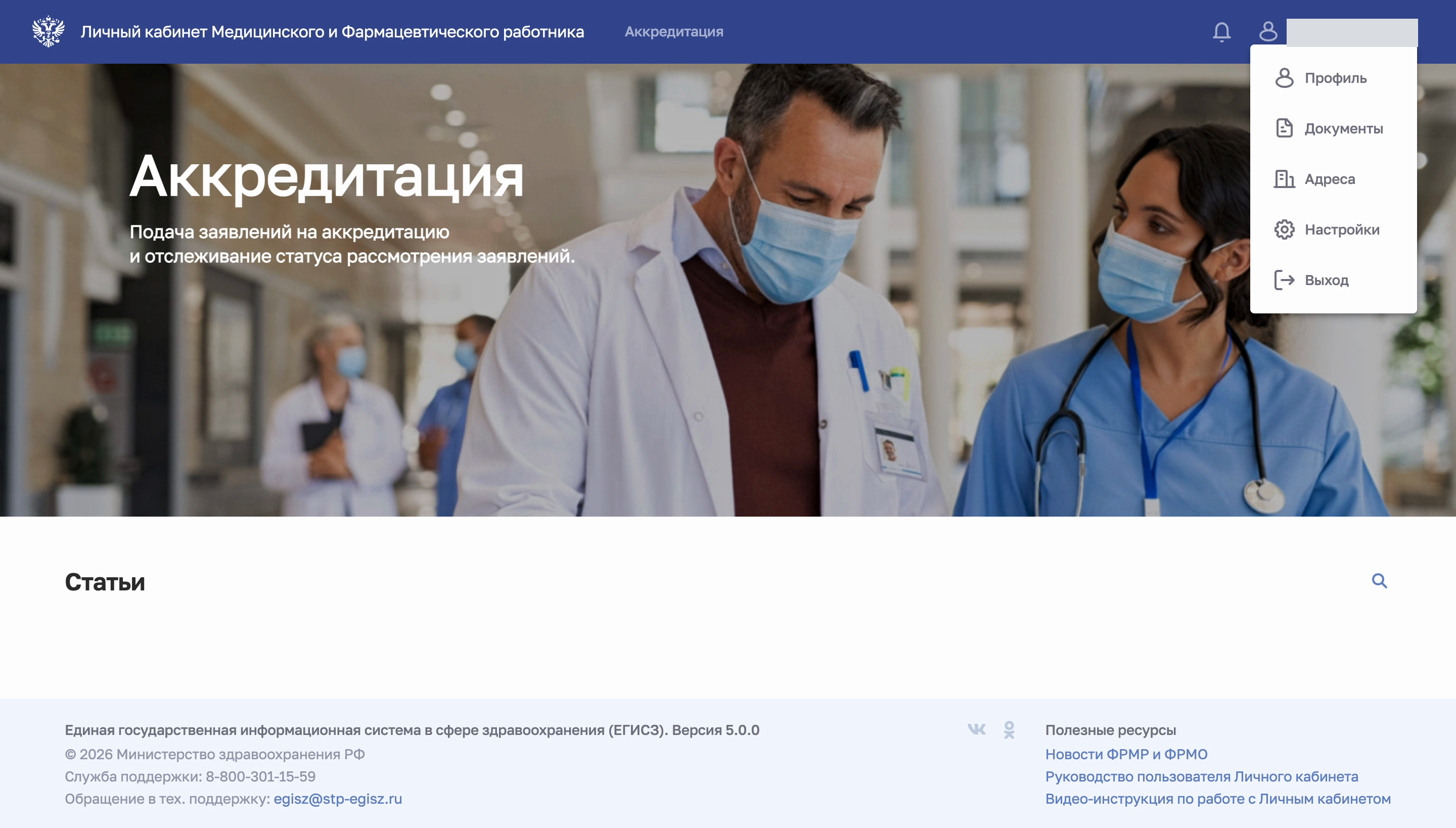
Task: Choose Выход to log out
Action: (x=1333, y=281)
